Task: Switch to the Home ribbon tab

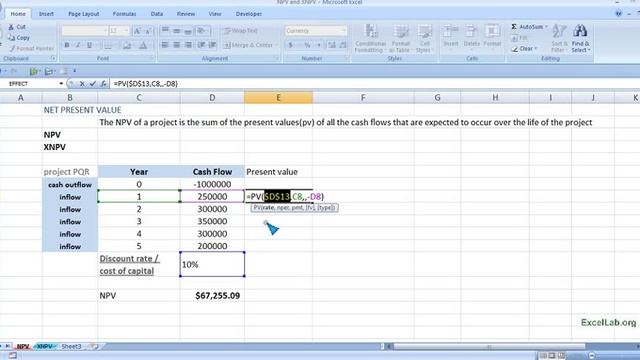Action: tap(18, 14)
